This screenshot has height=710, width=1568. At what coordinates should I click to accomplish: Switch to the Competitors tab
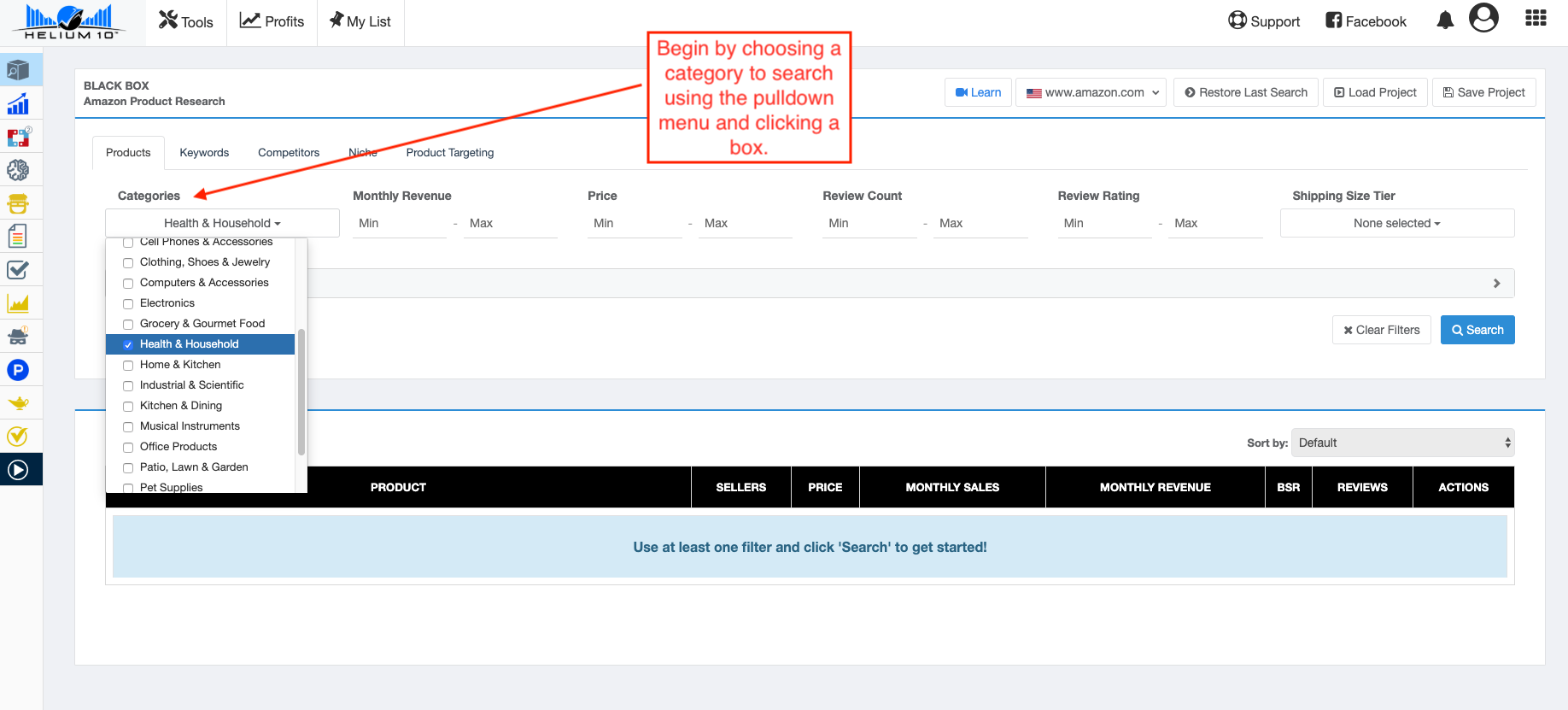click(x=289, y=153)
